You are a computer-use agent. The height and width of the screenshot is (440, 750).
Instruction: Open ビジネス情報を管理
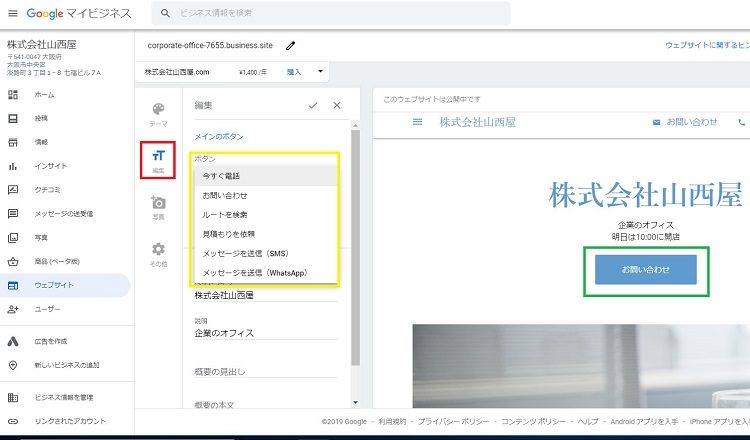64,397
